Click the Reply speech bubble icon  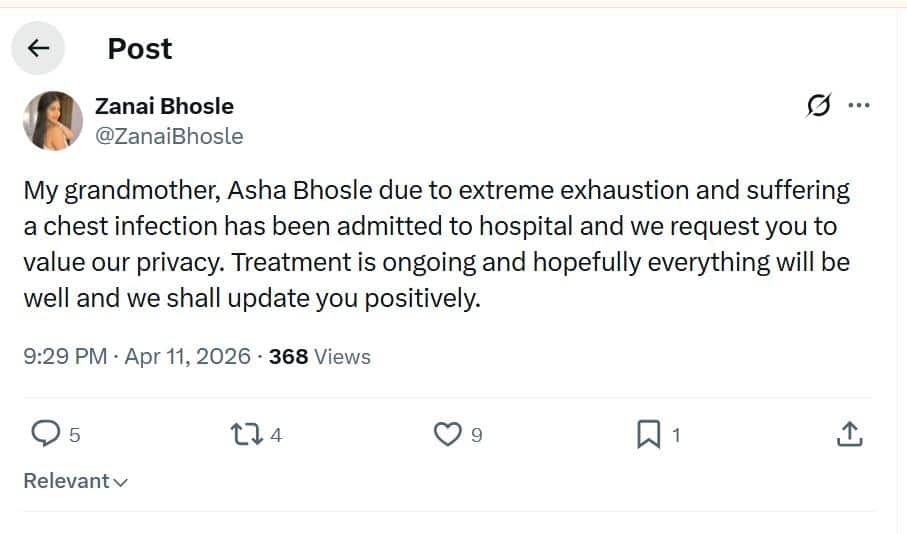pos(46,434)
